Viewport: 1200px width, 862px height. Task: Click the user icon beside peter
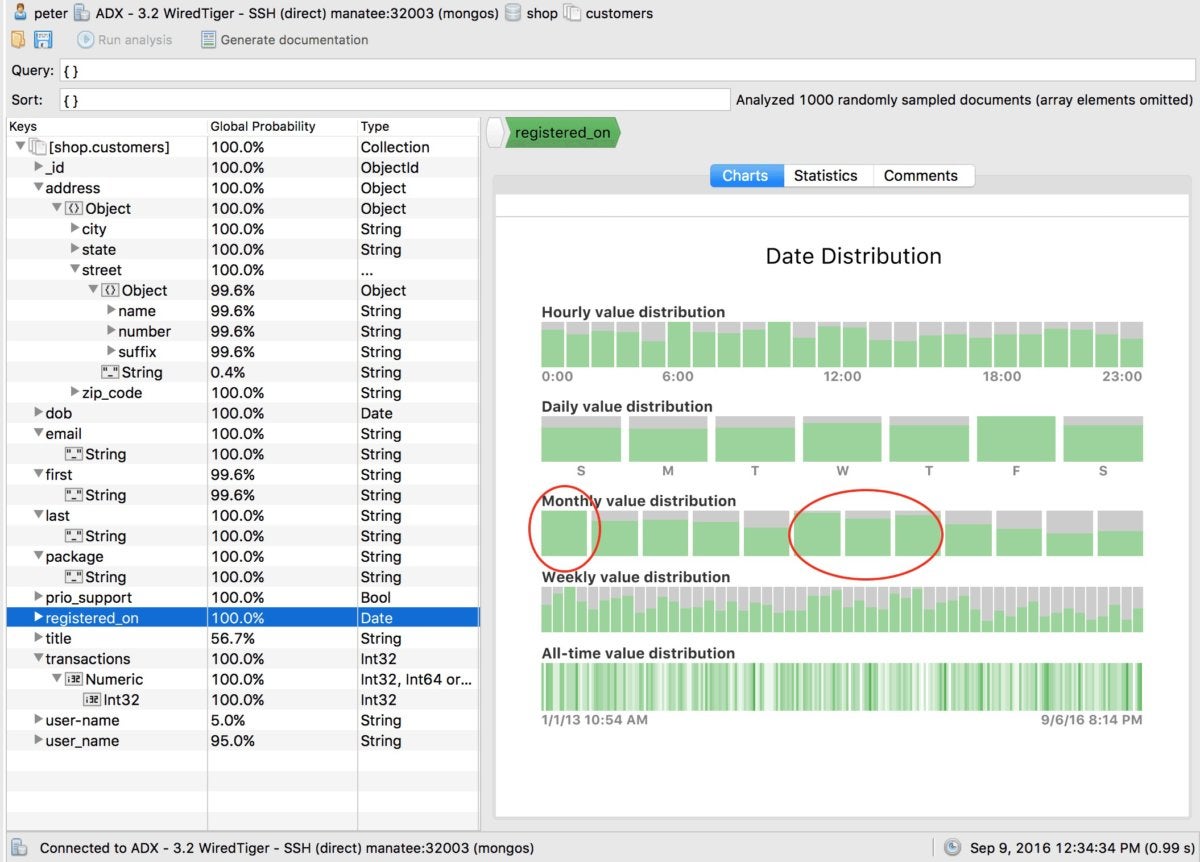19,13
